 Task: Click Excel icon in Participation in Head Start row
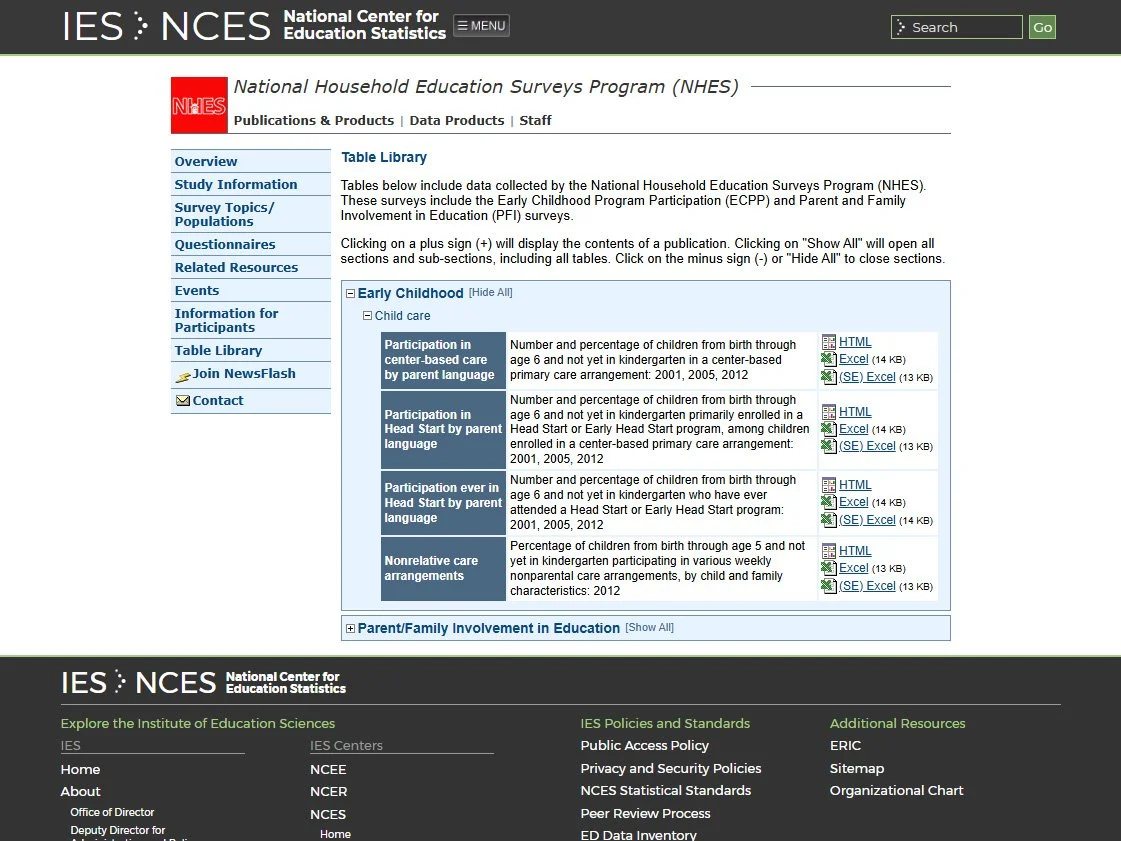pos(829,429)
